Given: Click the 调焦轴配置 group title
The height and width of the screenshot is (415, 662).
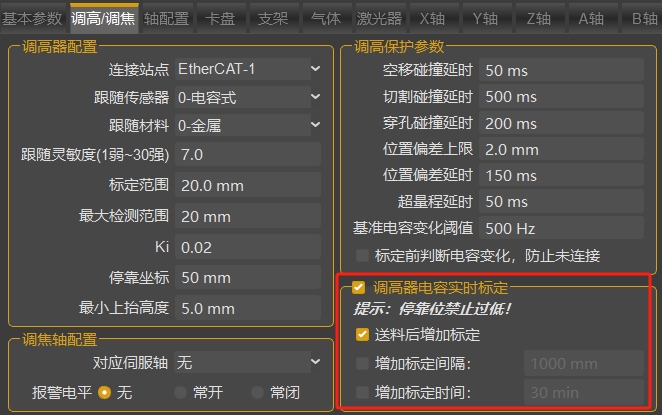Looking at the screenshot, I should pyautogui.click(x=60, y=339).
